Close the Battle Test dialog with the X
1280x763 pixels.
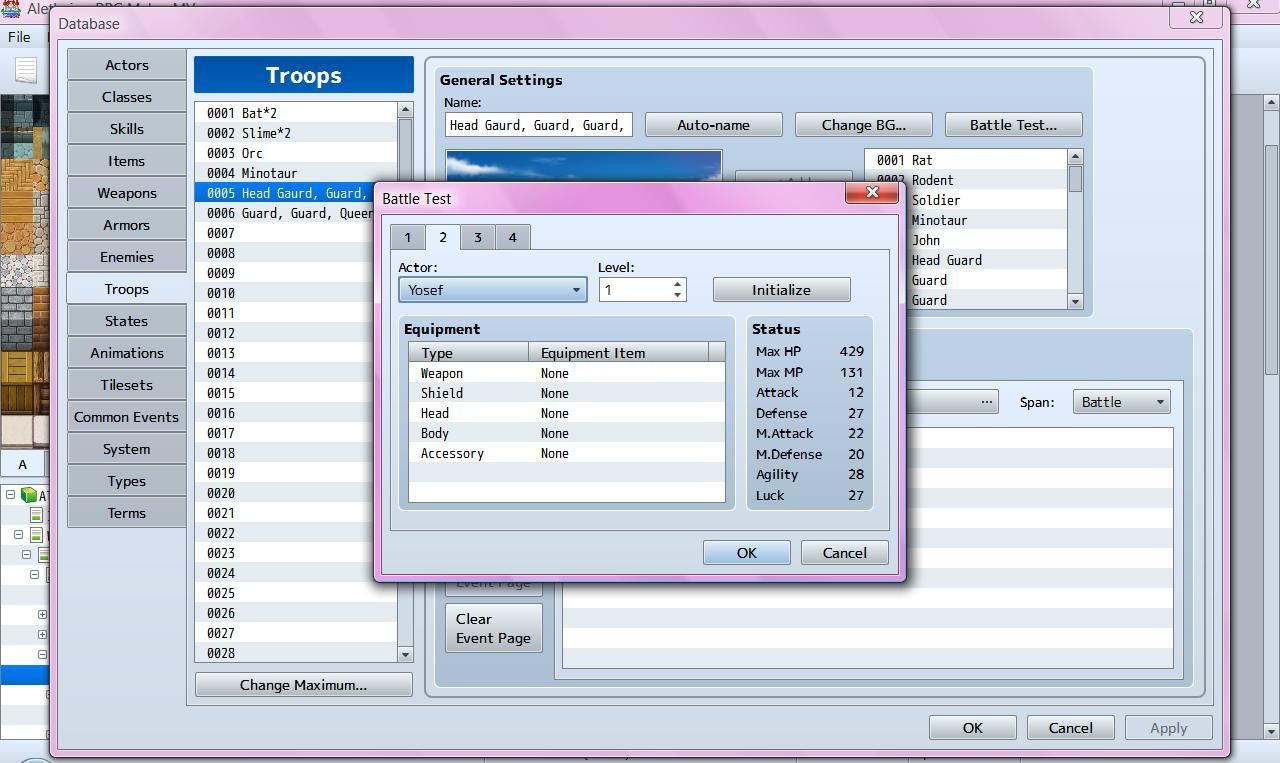(x=871, y=192)
